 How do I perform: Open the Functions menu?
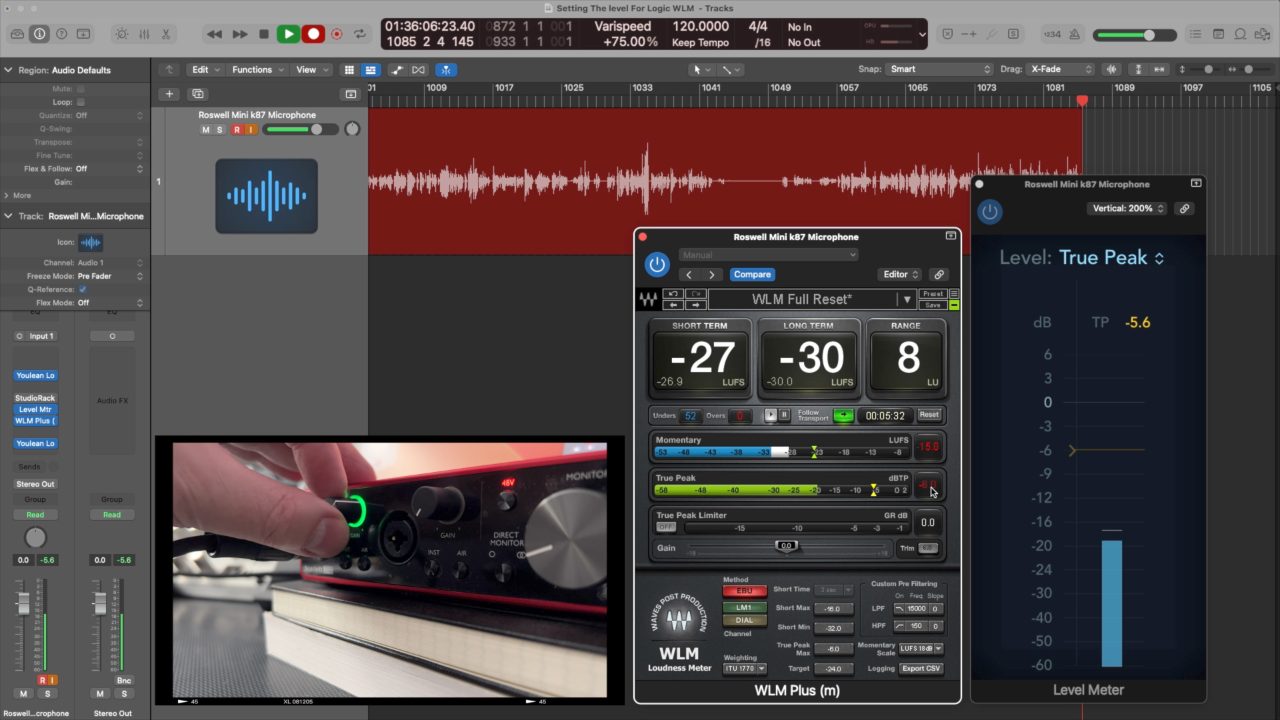tap(257, 70)
